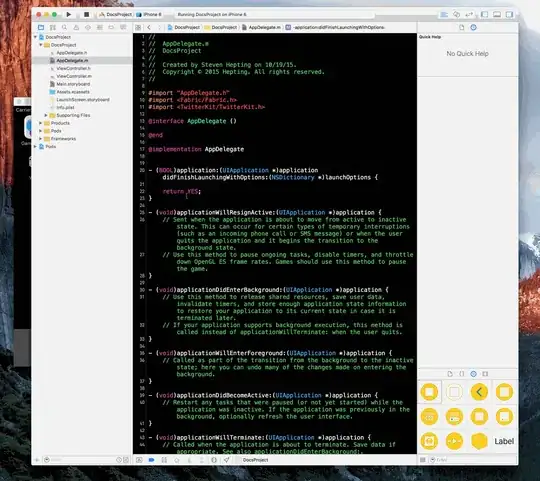This screenshot has height=481, width=540.
Task: Click DocsProject process in debug bar
Action: 255,460
